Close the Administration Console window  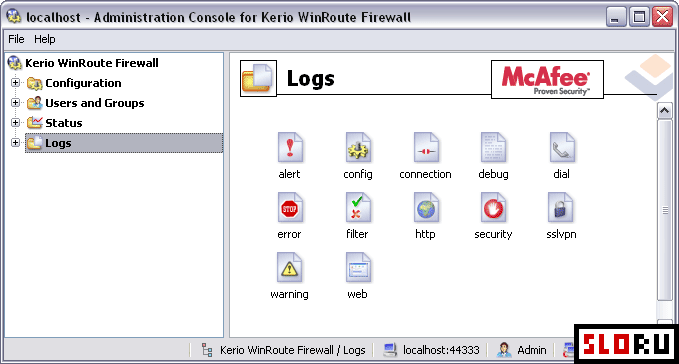663,17
